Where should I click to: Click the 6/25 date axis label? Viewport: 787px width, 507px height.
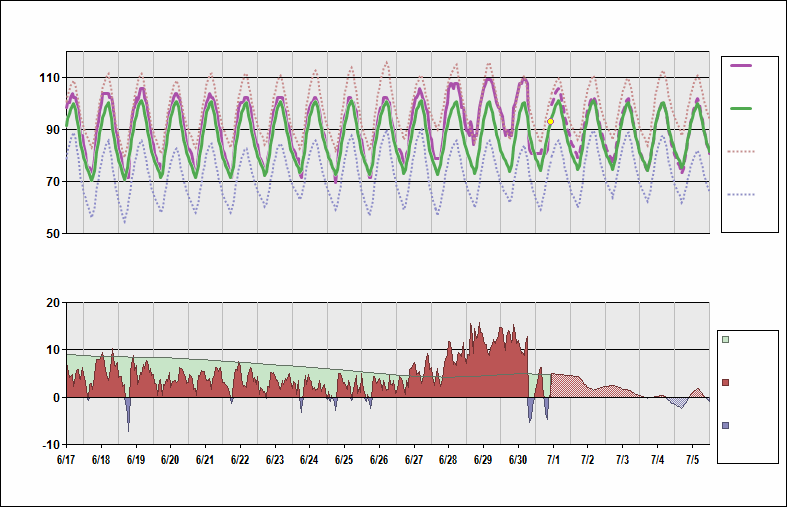[344, 460]
